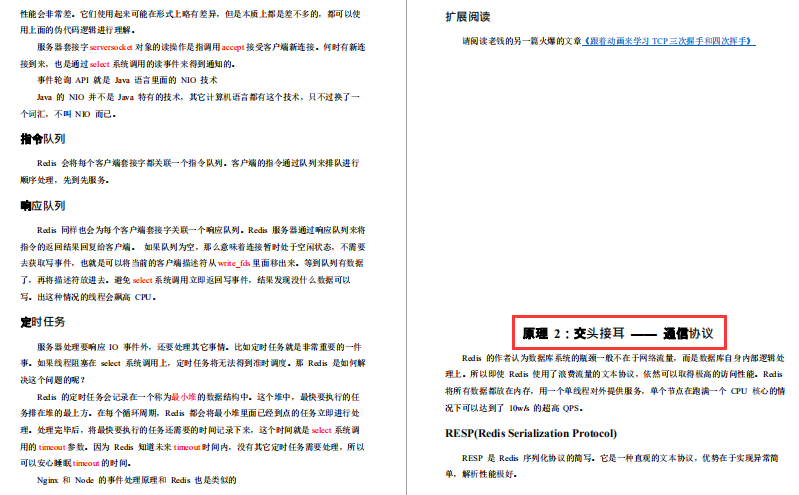This screenshot has height=495, width=799.
Task: Click the line 决这个问题的呢？
Action: tap(53, 380)
